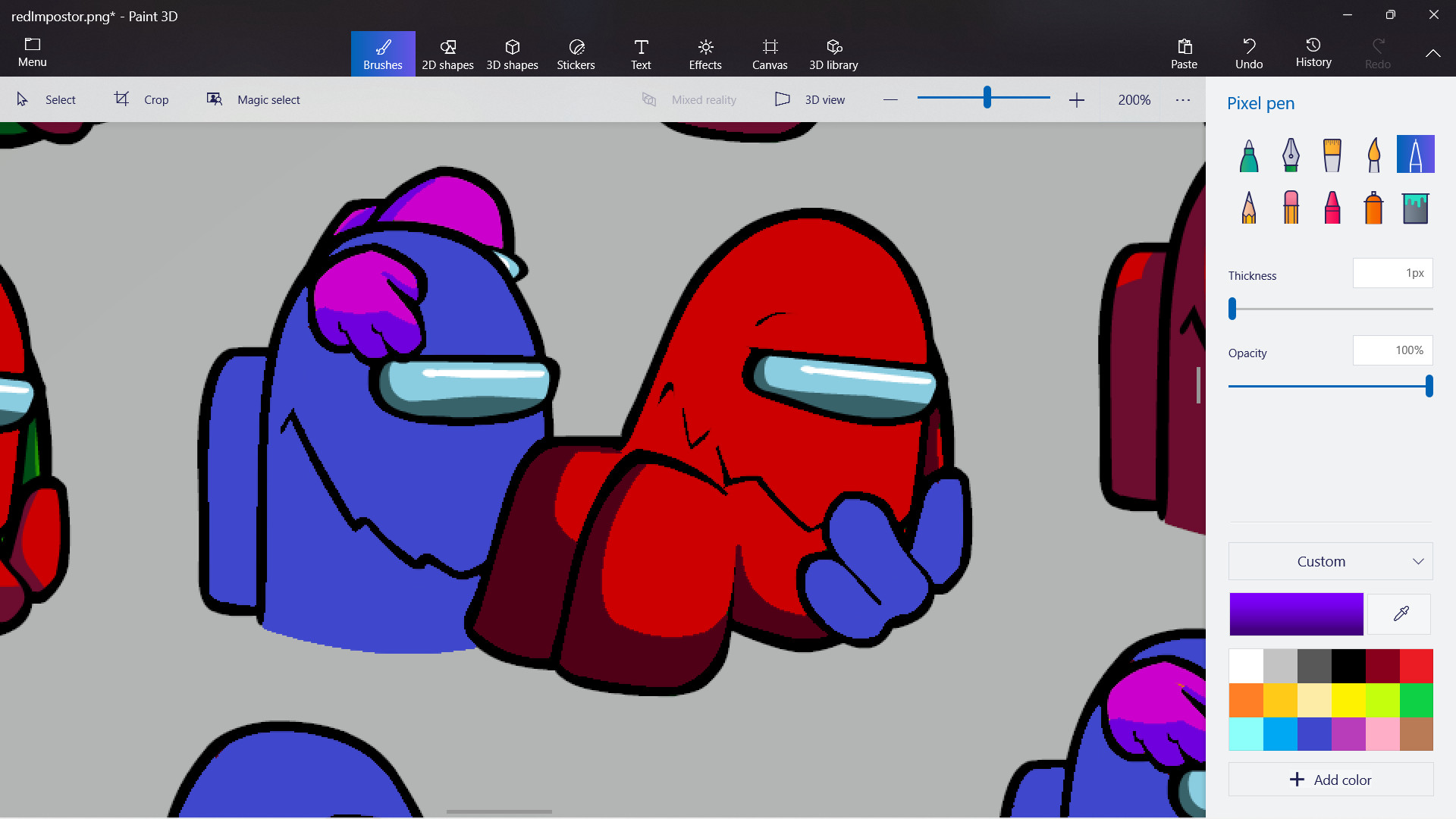This screenshot has width=1456, height=819.
Task: Choose the Fill bucket tool
Action: (1415, 207)
